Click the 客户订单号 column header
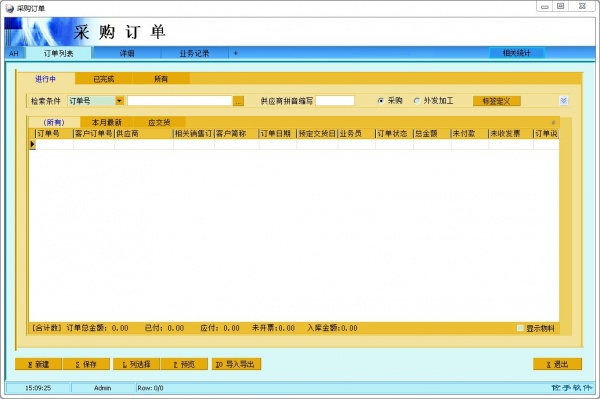 pyautogui.click(x=94, y=134)
